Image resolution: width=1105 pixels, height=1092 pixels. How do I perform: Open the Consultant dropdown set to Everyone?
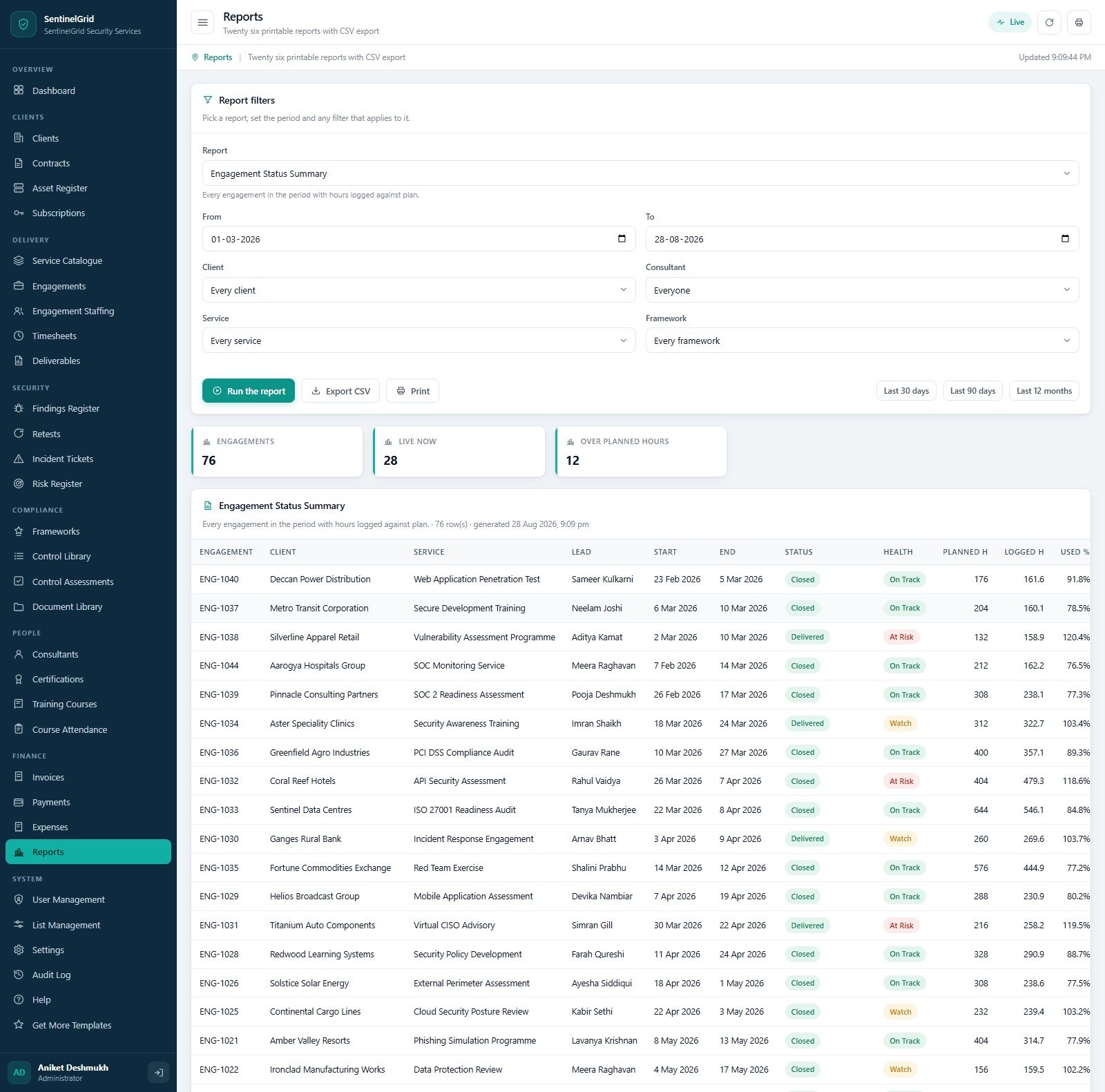(x=862, y=290)
